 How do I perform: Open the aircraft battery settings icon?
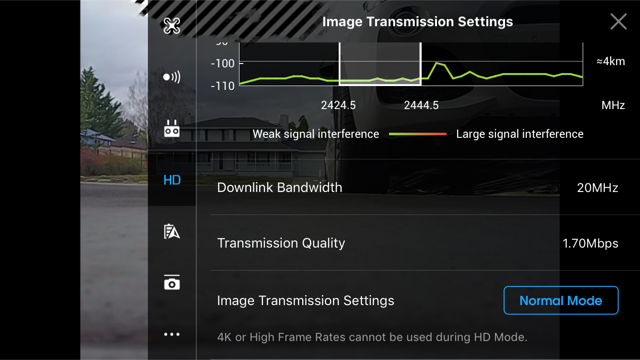tap(171, 231)
